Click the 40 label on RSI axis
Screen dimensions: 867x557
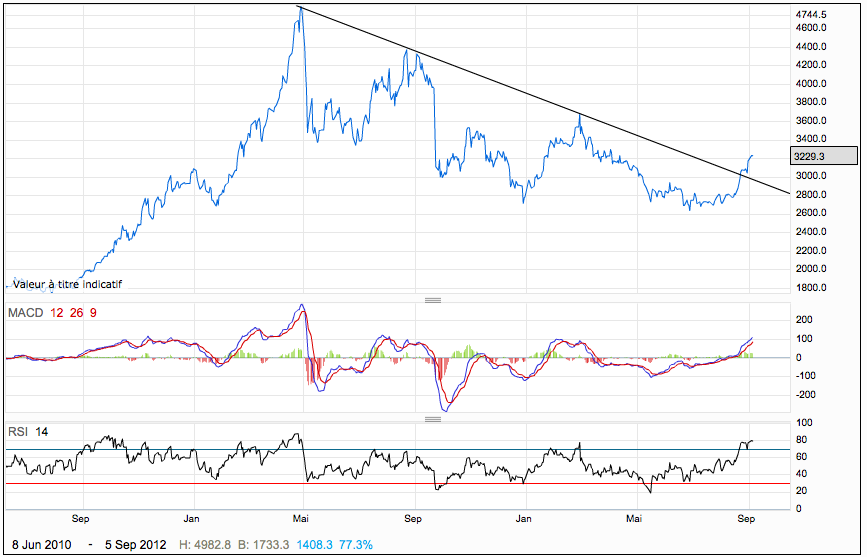pyautogui.click(x=801, y=474)
